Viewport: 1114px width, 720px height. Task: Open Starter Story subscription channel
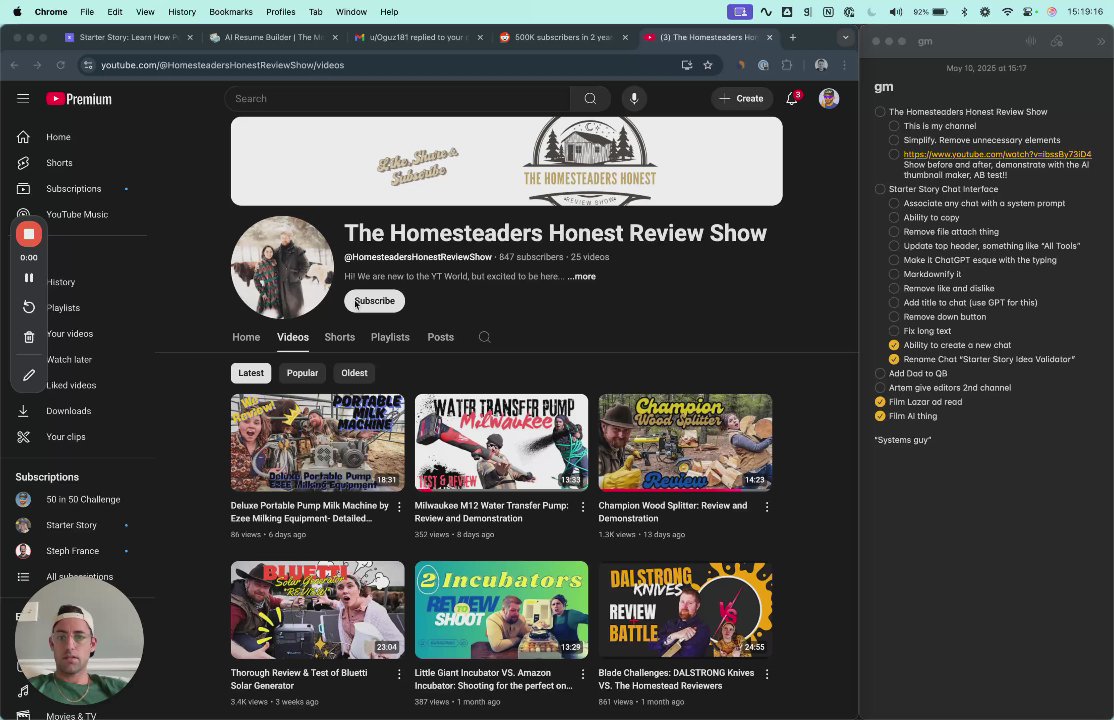71,525
